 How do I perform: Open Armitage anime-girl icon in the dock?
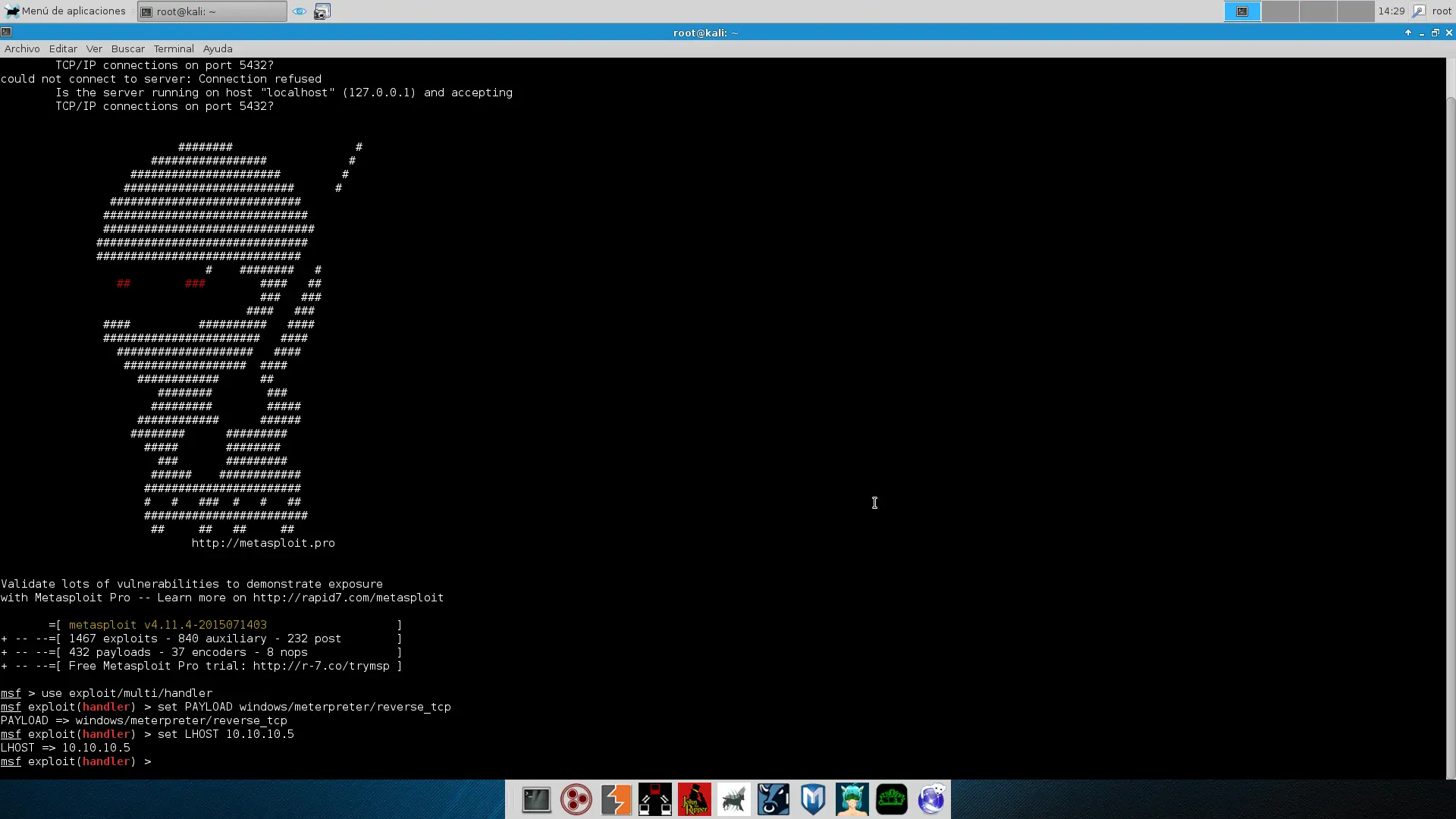pos(852,799)
